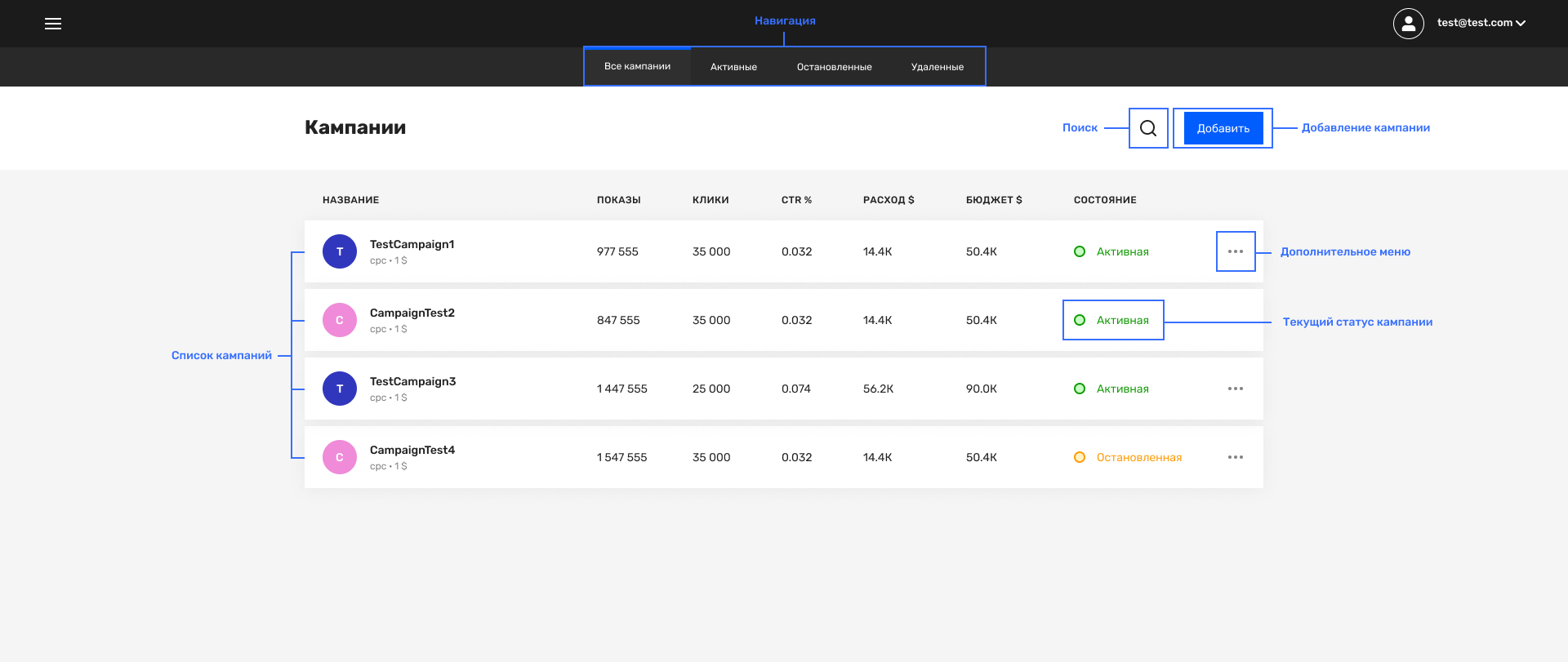Open the hamburger menu
This screenshot has height=662, width=1568.
[x=53, y=24]
